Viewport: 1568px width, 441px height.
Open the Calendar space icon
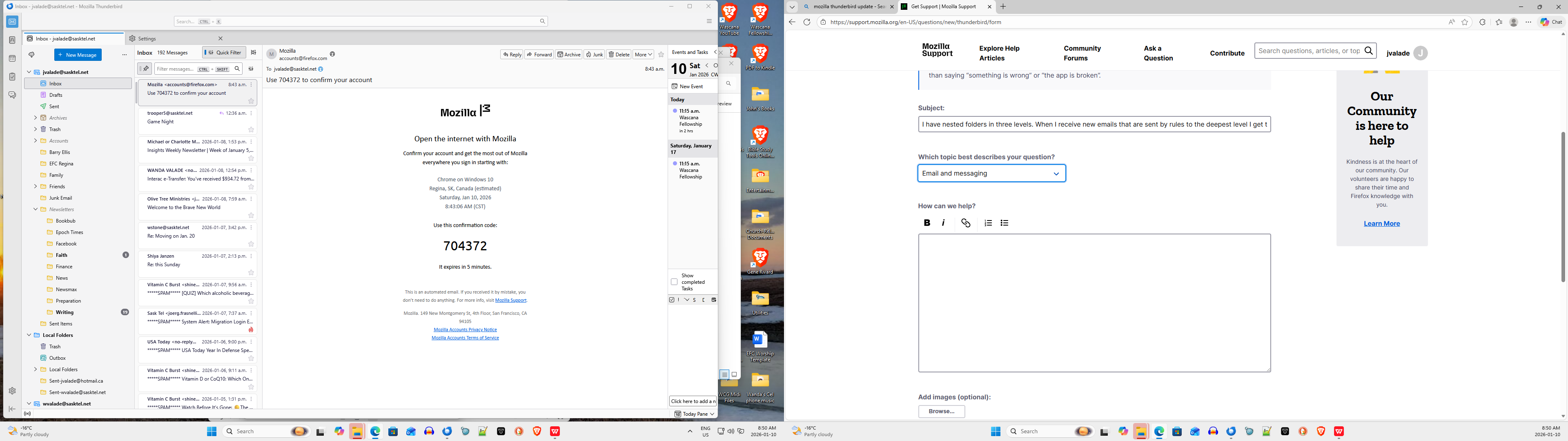coord(12,58)
